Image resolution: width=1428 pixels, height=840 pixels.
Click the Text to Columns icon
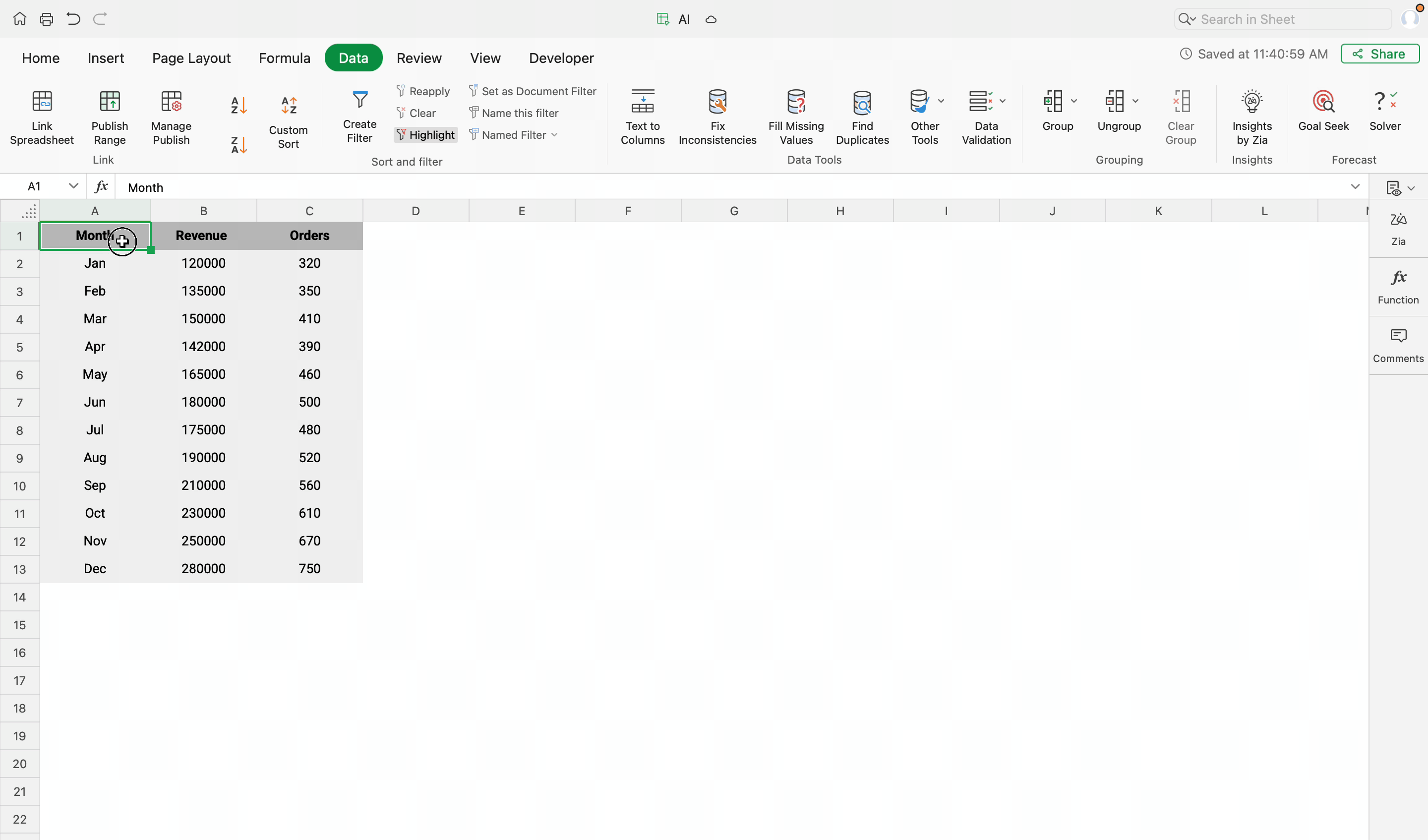(642, 102)
